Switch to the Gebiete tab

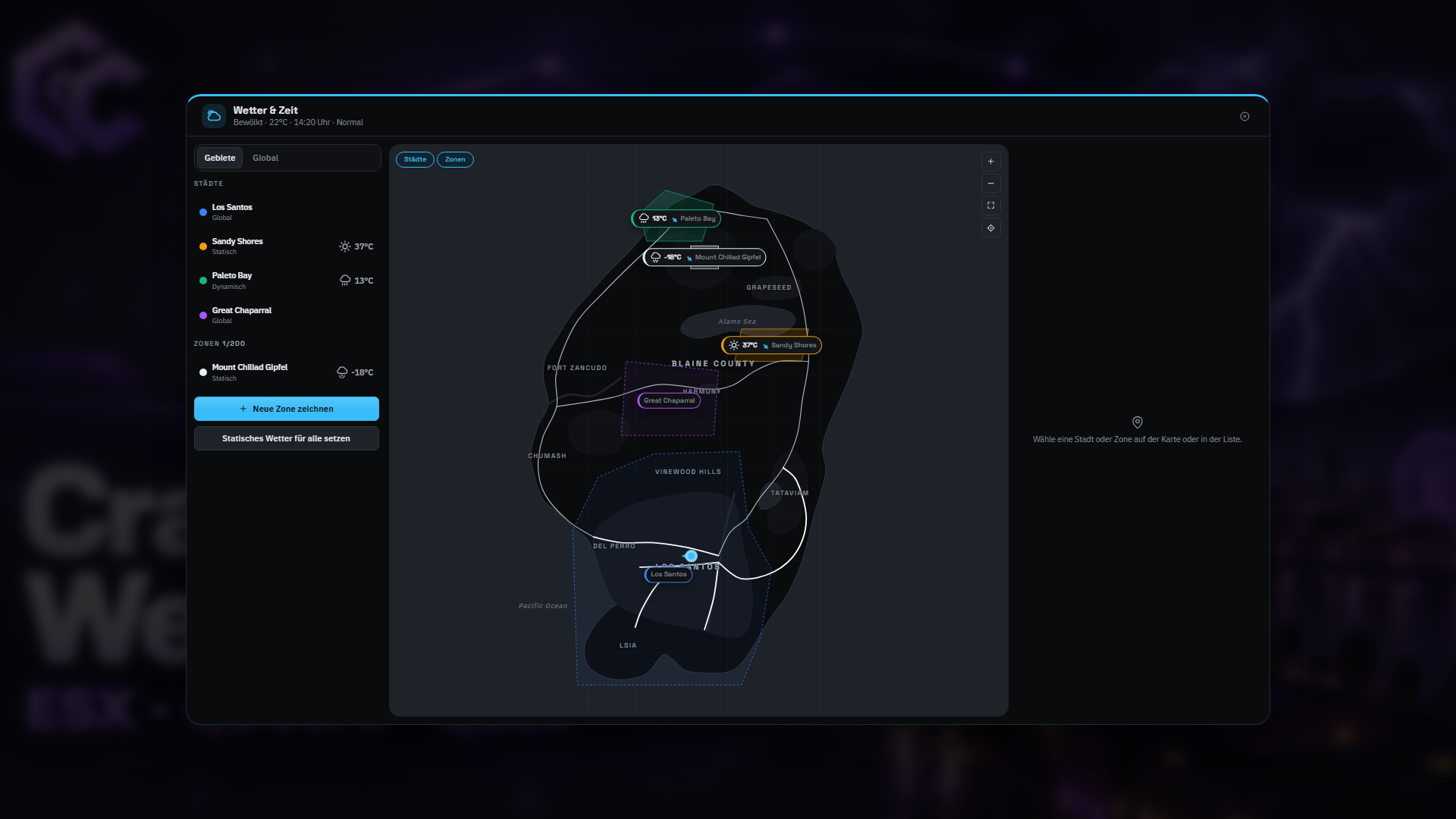(220, 158)
